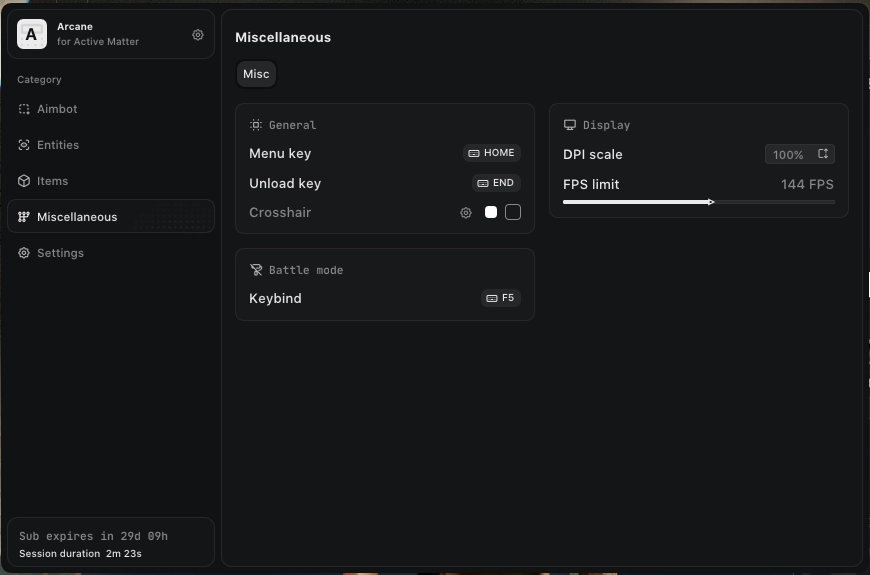Screen dimensions: 870x575
Task: Open the DPI scale dropdown
Action: click(x=800, y=154)
